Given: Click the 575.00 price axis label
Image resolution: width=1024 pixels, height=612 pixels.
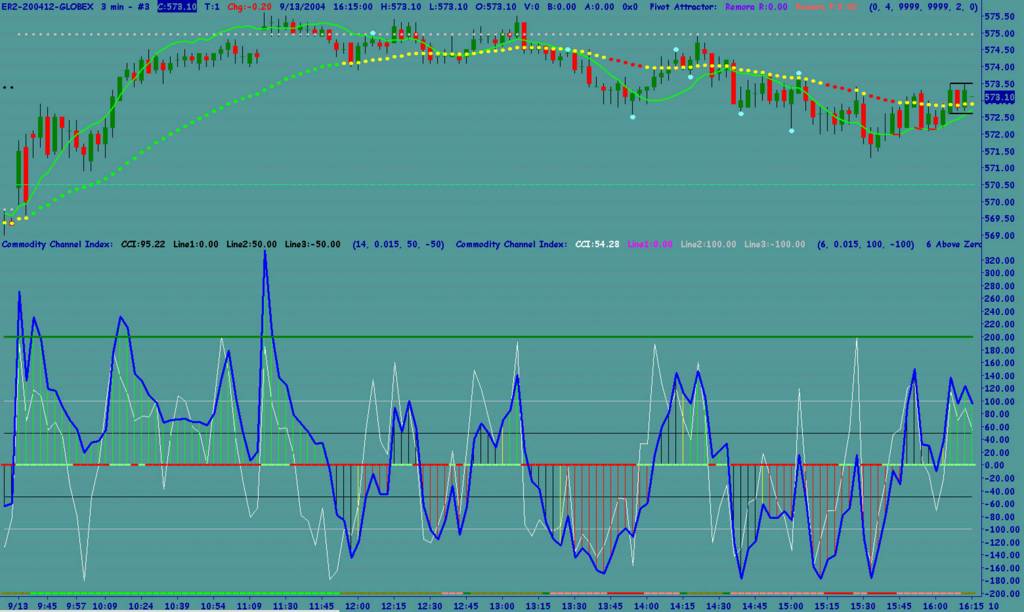Looking at the screenshot, I should pyautogui.click(x=999, y=33).
